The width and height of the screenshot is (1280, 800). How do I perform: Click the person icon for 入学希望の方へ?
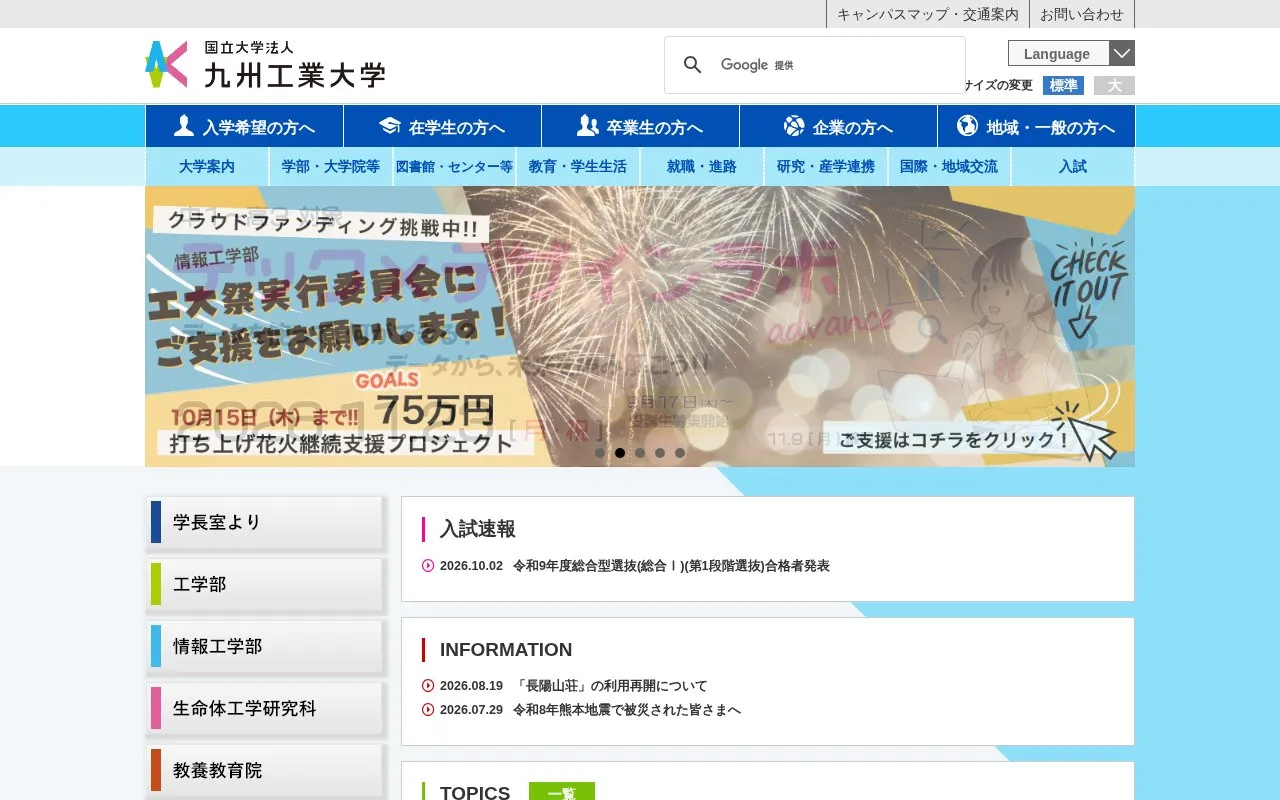[x=184, y=126]
